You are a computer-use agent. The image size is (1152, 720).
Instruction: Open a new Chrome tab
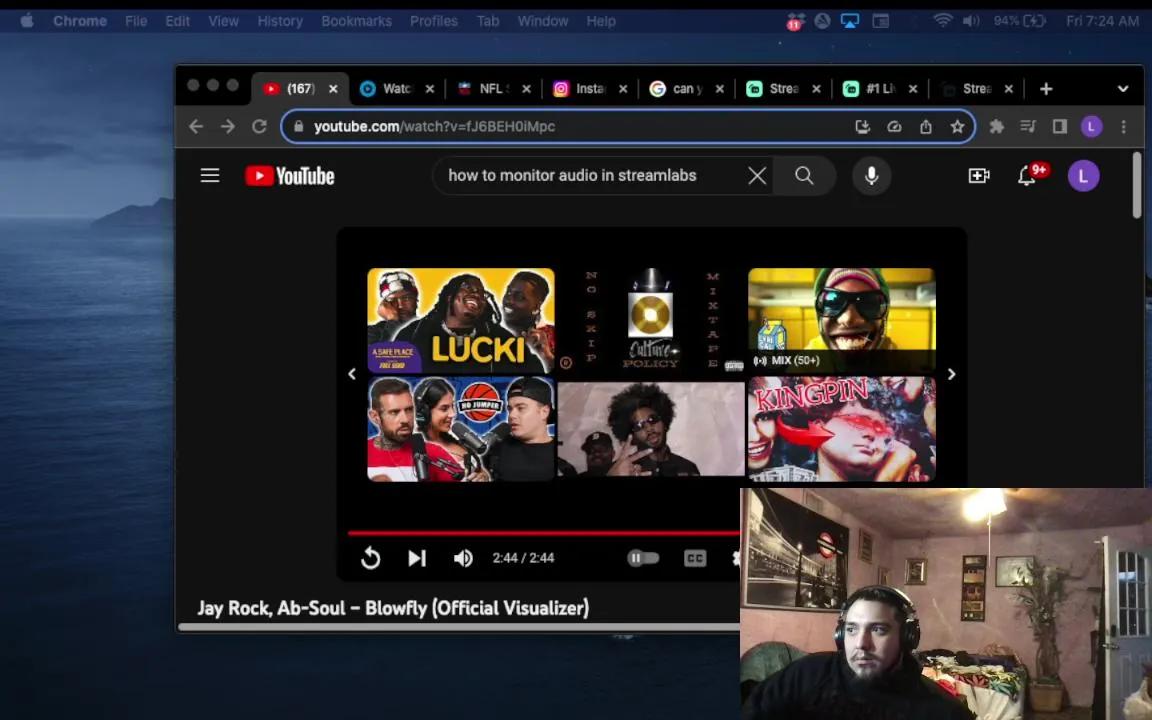click(x=1046, y=89)
